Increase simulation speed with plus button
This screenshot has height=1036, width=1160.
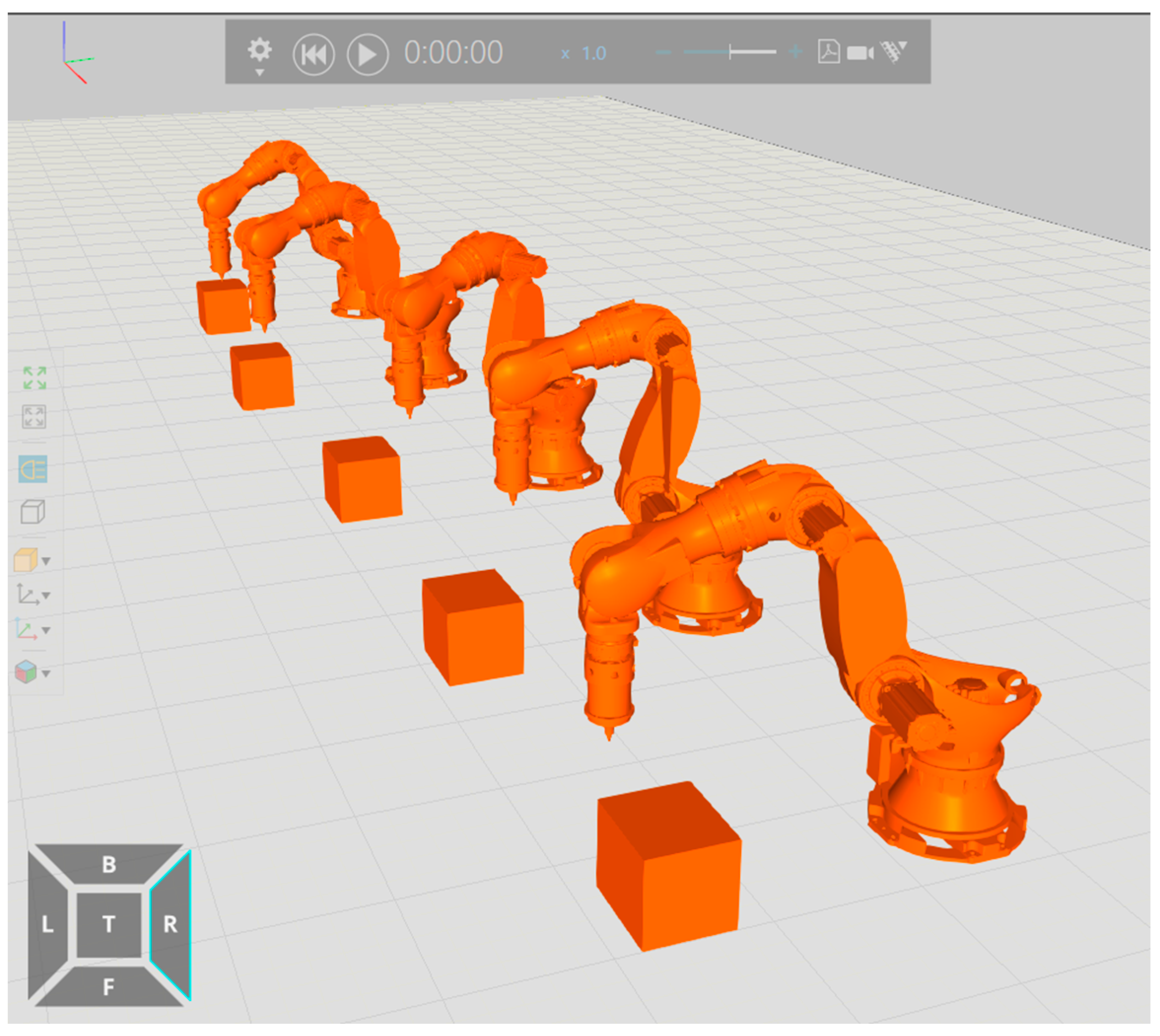(x=795, y=52)
